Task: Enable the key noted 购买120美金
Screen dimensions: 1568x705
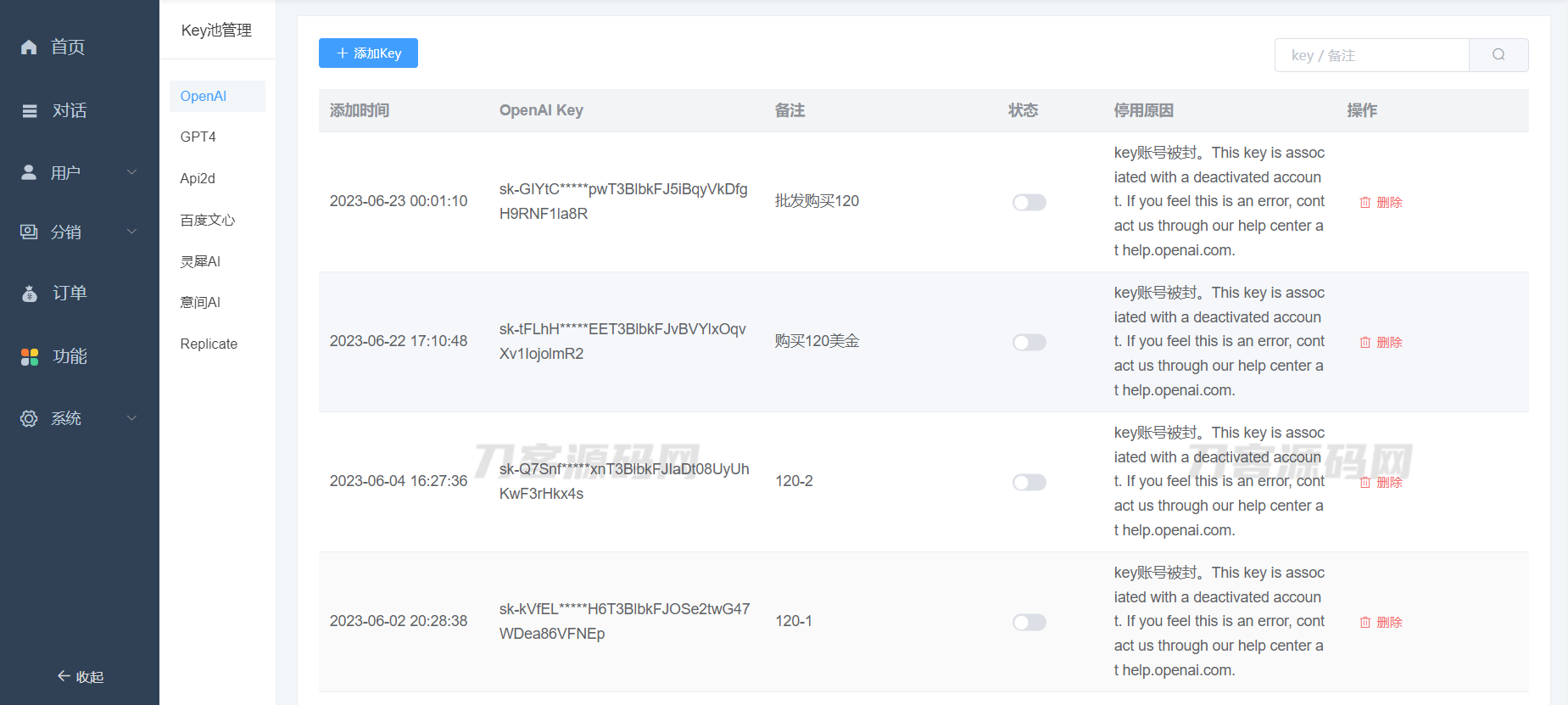Action: pyautogui.click(x=1029, y=343)
